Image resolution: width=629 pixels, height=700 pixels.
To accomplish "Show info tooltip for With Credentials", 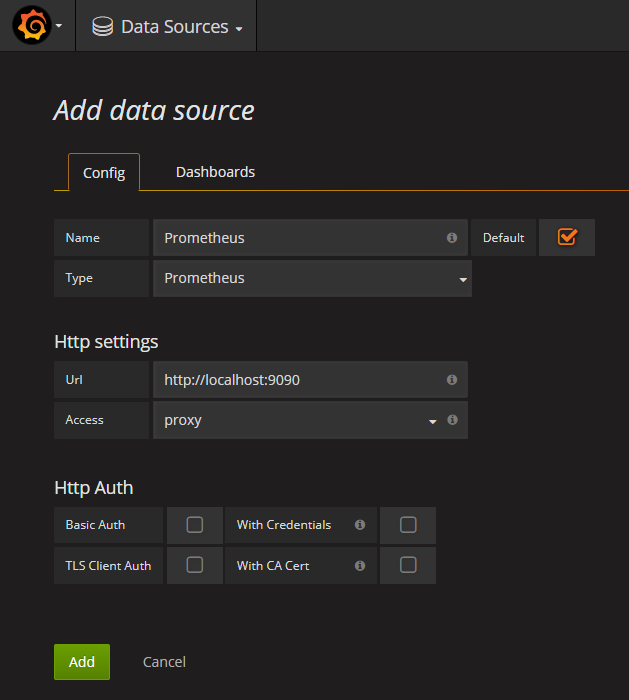I will [360, 525].
